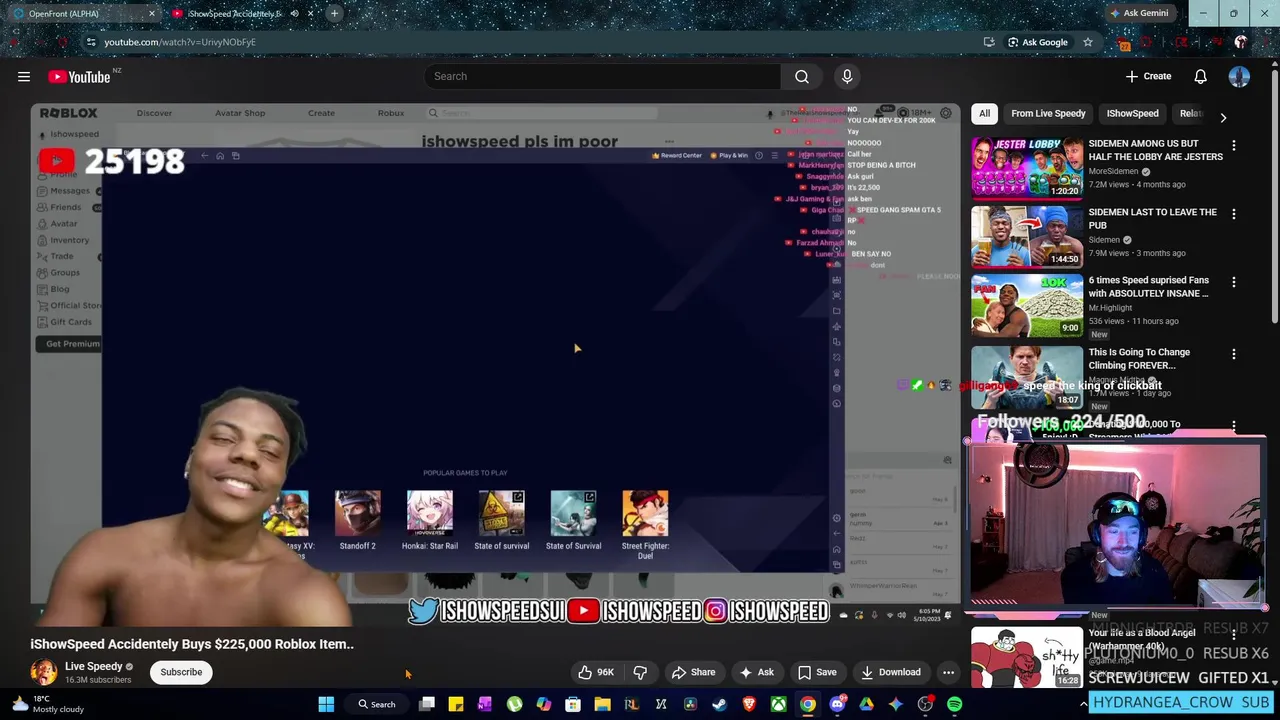View site information icon in address bar
The height and width of the screenshot is (720, 1280).
click(91, 42)
